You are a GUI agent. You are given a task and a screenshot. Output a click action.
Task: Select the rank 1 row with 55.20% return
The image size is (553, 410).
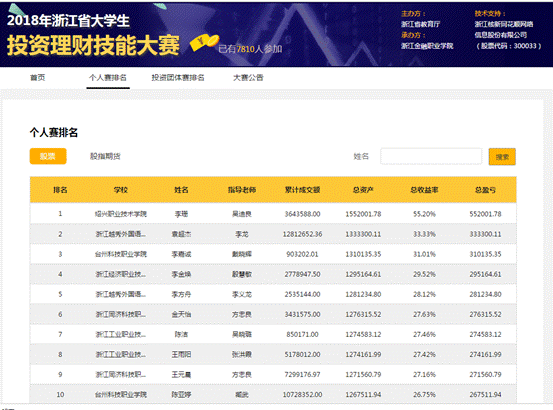click(273, 214)
